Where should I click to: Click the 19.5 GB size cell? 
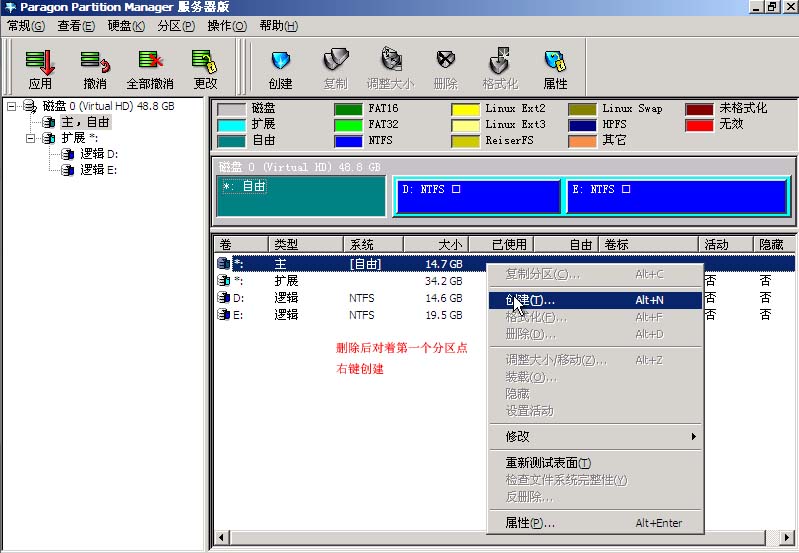pyautogui.click(x=444, y=315)
